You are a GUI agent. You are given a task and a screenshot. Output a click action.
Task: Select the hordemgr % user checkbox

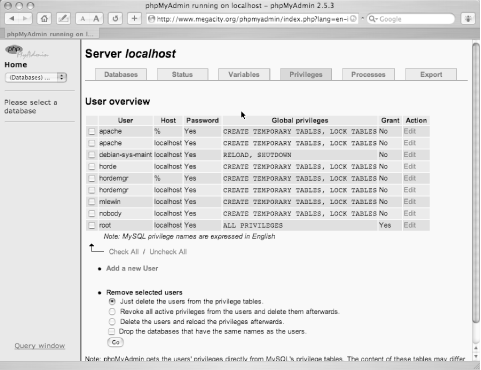pyautogui.click(x=92, y=179)
